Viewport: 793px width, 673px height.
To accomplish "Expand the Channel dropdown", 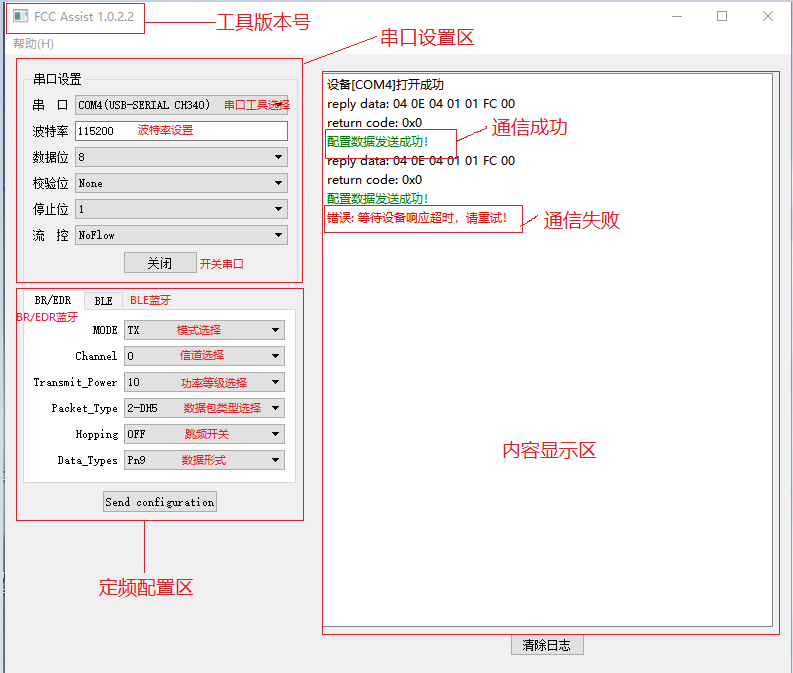I will tap(204, 356).
